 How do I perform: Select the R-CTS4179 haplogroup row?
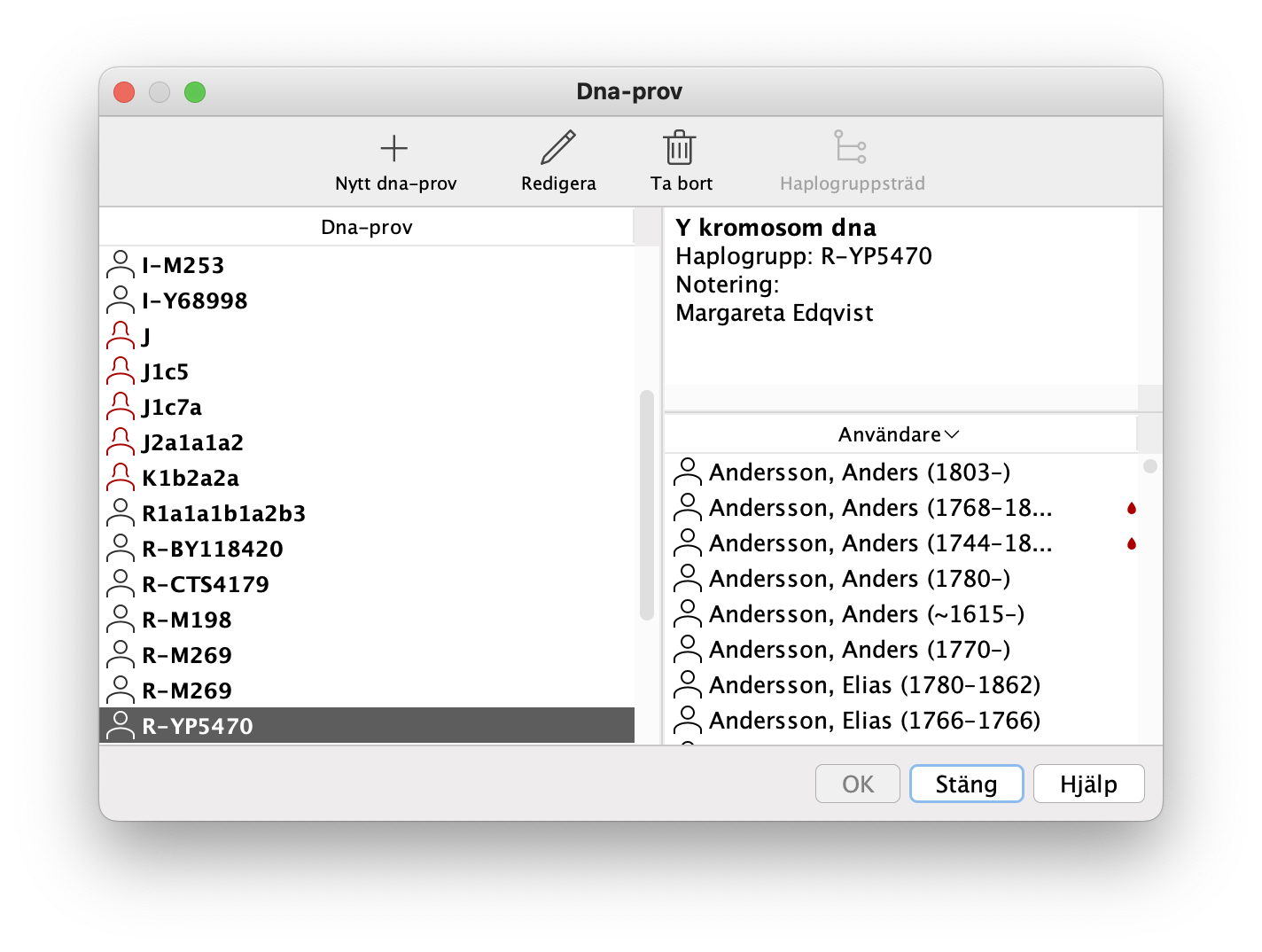tap(206, 584)
